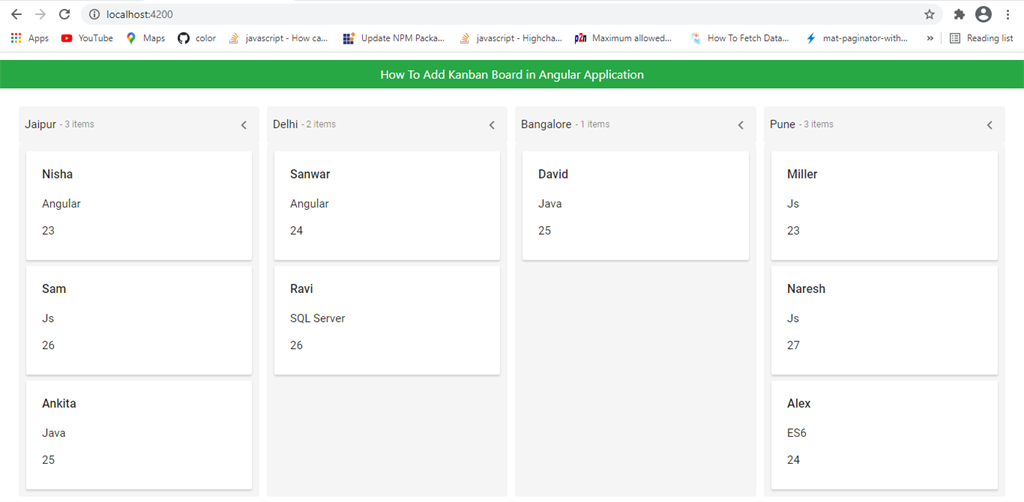This screenshot has height=502, width=1024.
Task: Collapse the Bangalore column
Action: pyautogui.click(x=741, y=125)
